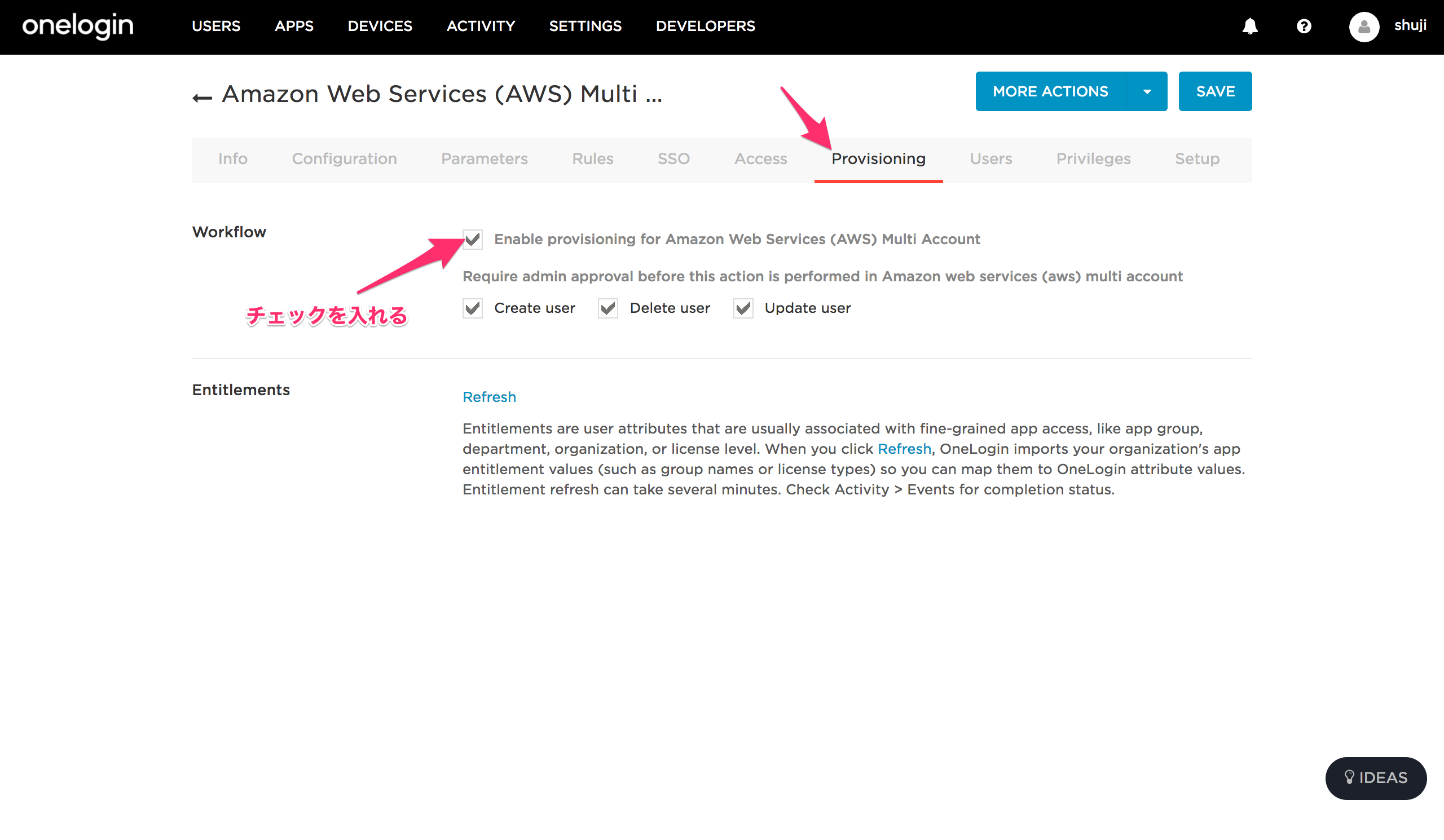Click the onelogin logo
The height and width of the screenshot is (840, 1444).
point(78,26)
